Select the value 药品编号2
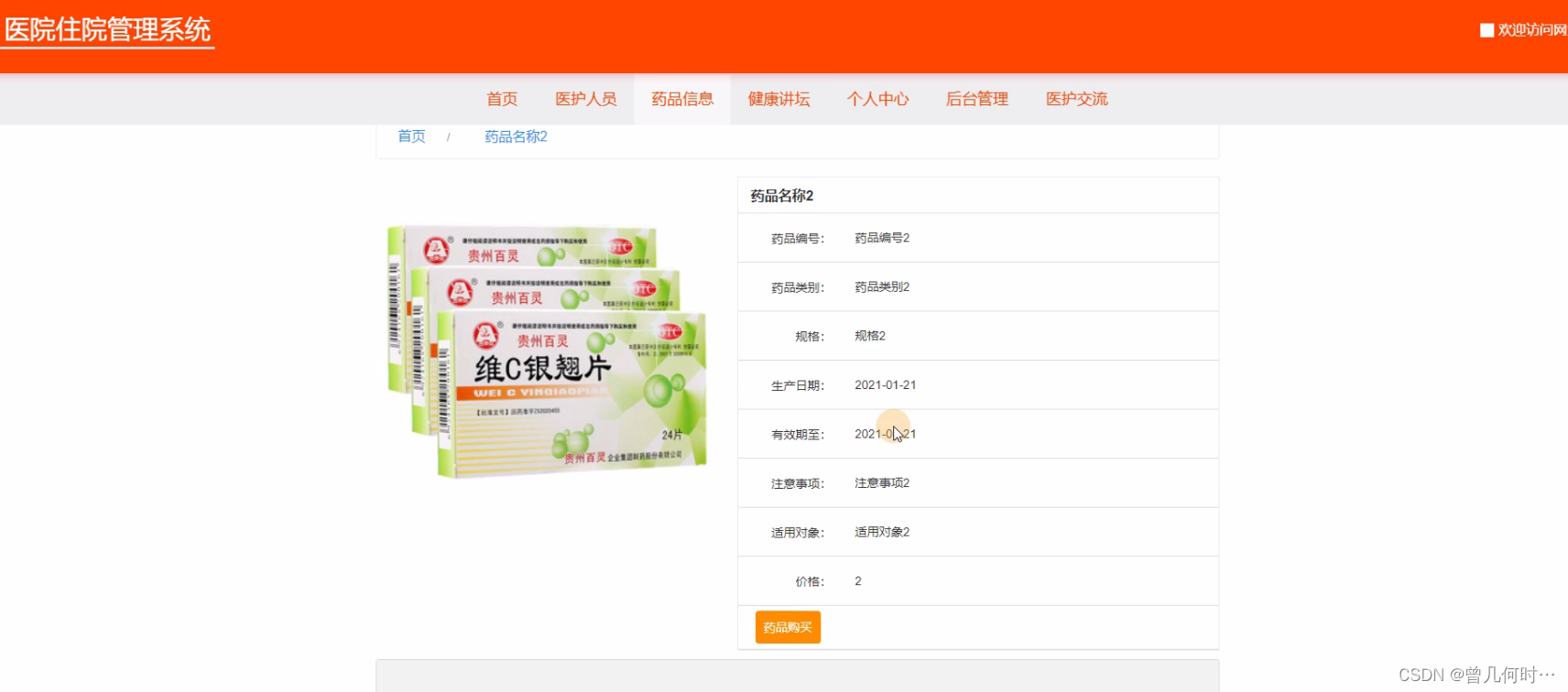Viewport: 1568px width, 692px height. [x=882, y=238]
